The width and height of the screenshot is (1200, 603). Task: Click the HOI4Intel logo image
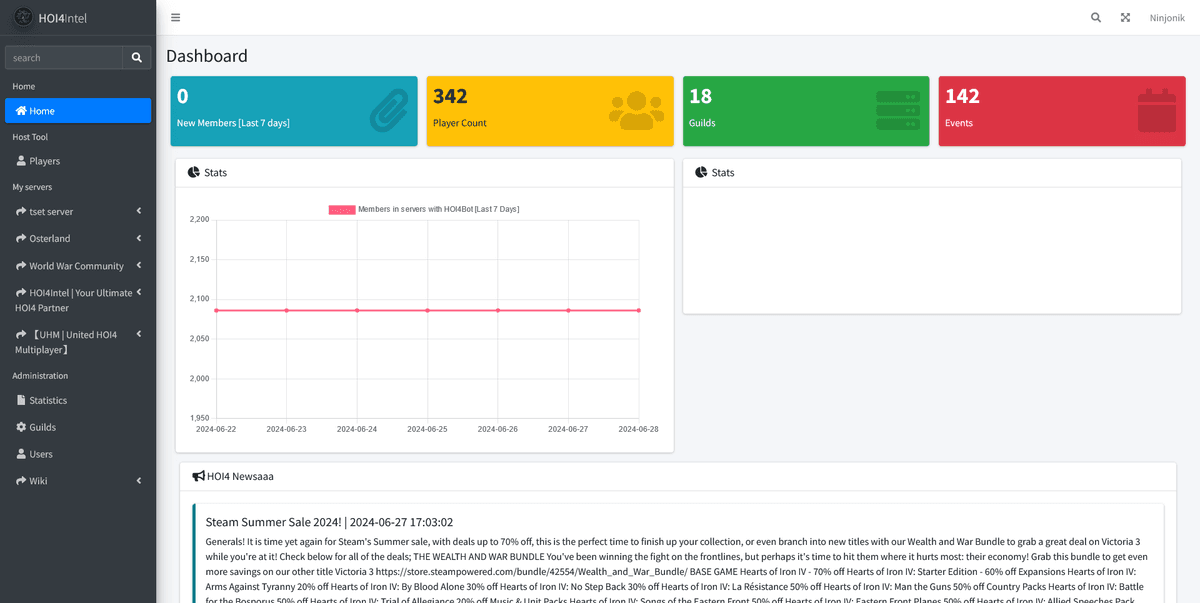point(22,17)
